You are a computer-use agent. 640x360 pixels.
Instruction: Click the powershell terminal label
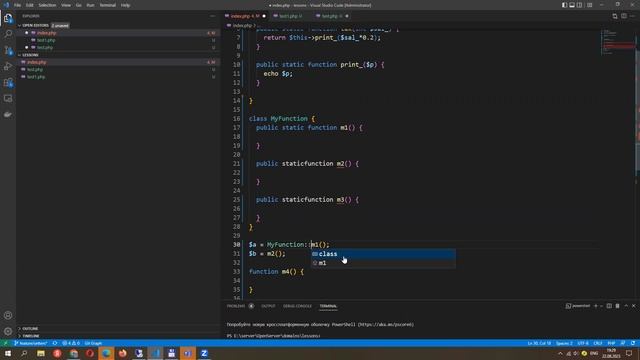(578, 306)
